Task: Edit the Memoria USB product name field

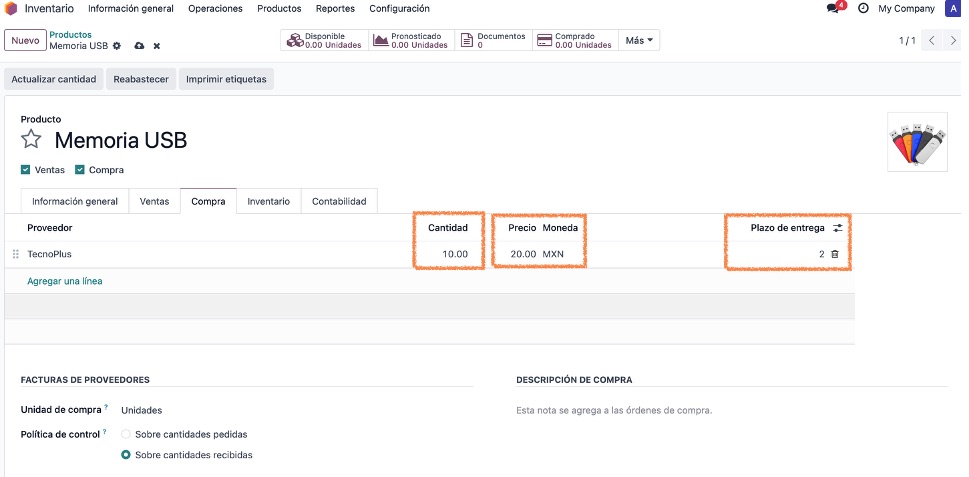Action: pos(121,140)
